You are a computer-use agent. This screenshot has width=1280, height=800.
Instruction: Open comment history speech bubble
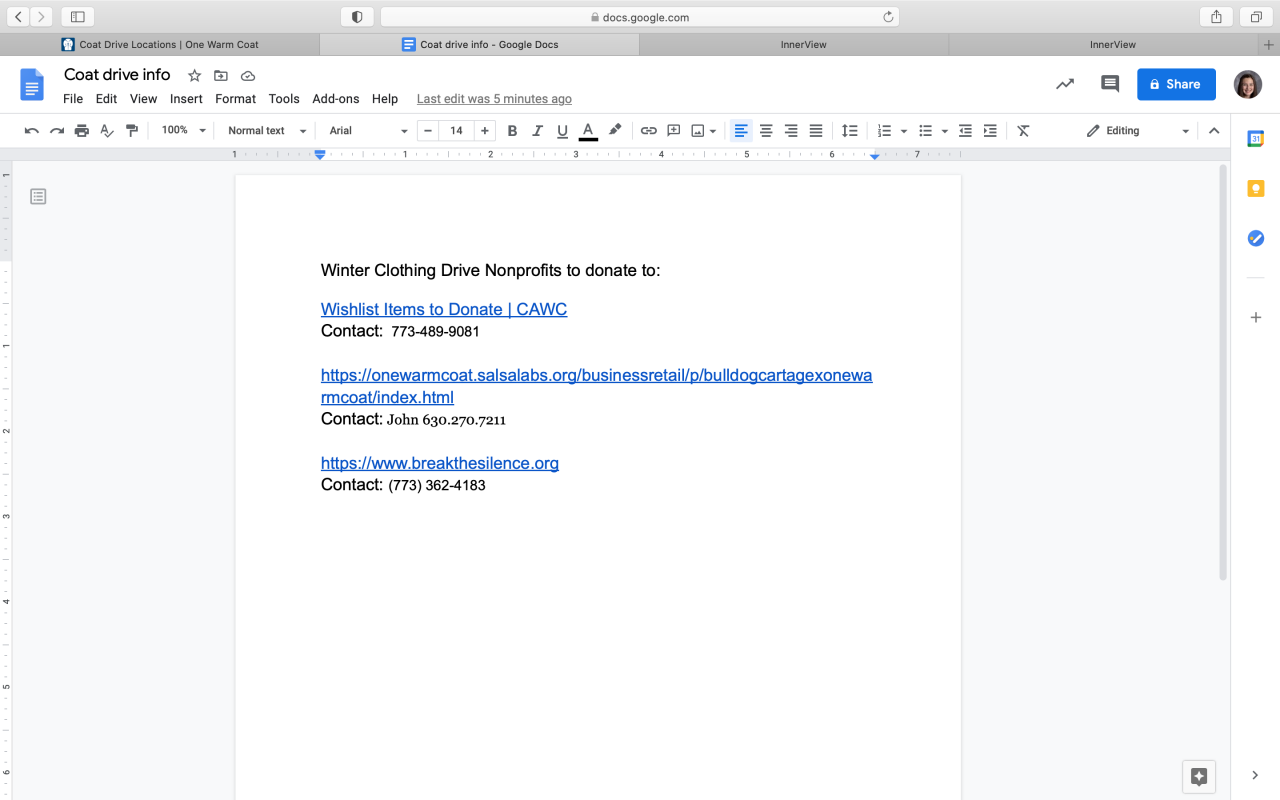click(x=1110, y=84)
